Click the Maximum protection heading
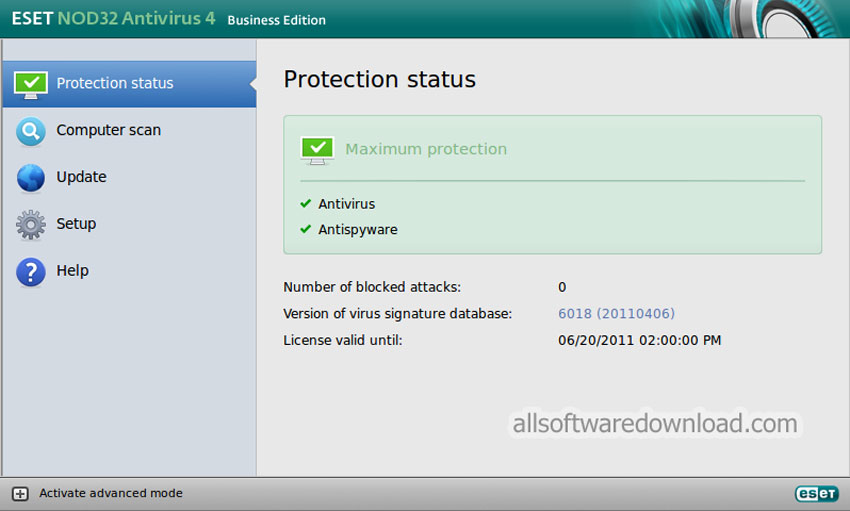 click(x=426, y=149)
